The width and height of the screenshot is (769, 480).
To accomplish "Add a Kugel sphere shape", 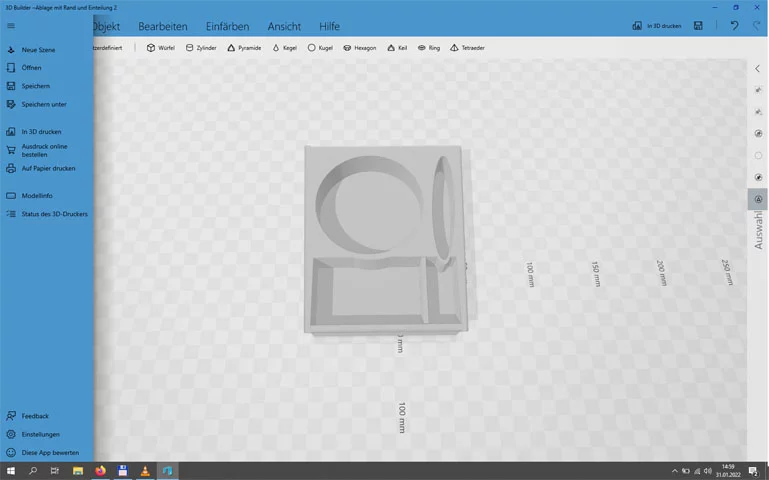I will click(x=321, y=48).
